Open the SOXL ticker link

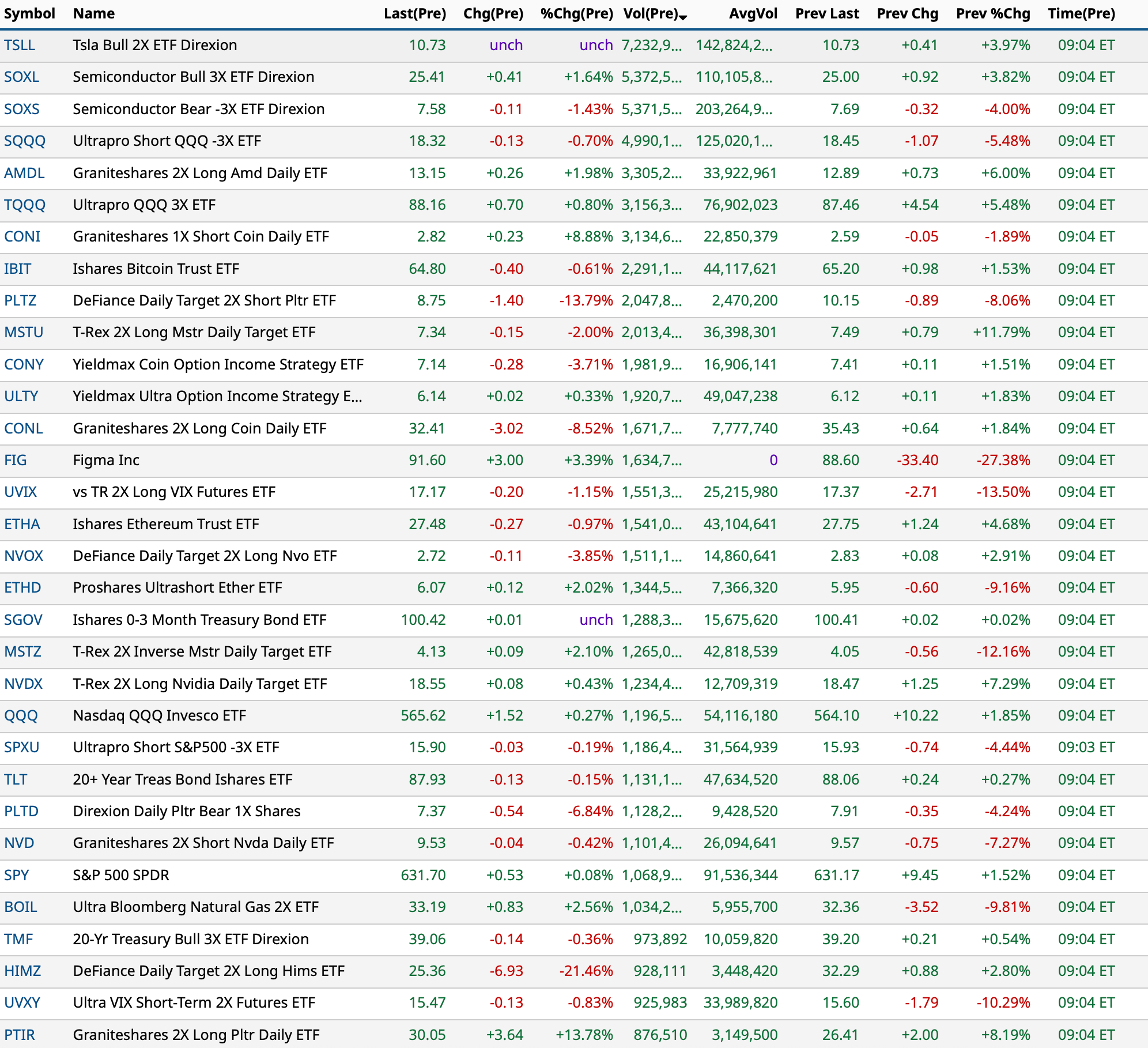click(21, 77)
